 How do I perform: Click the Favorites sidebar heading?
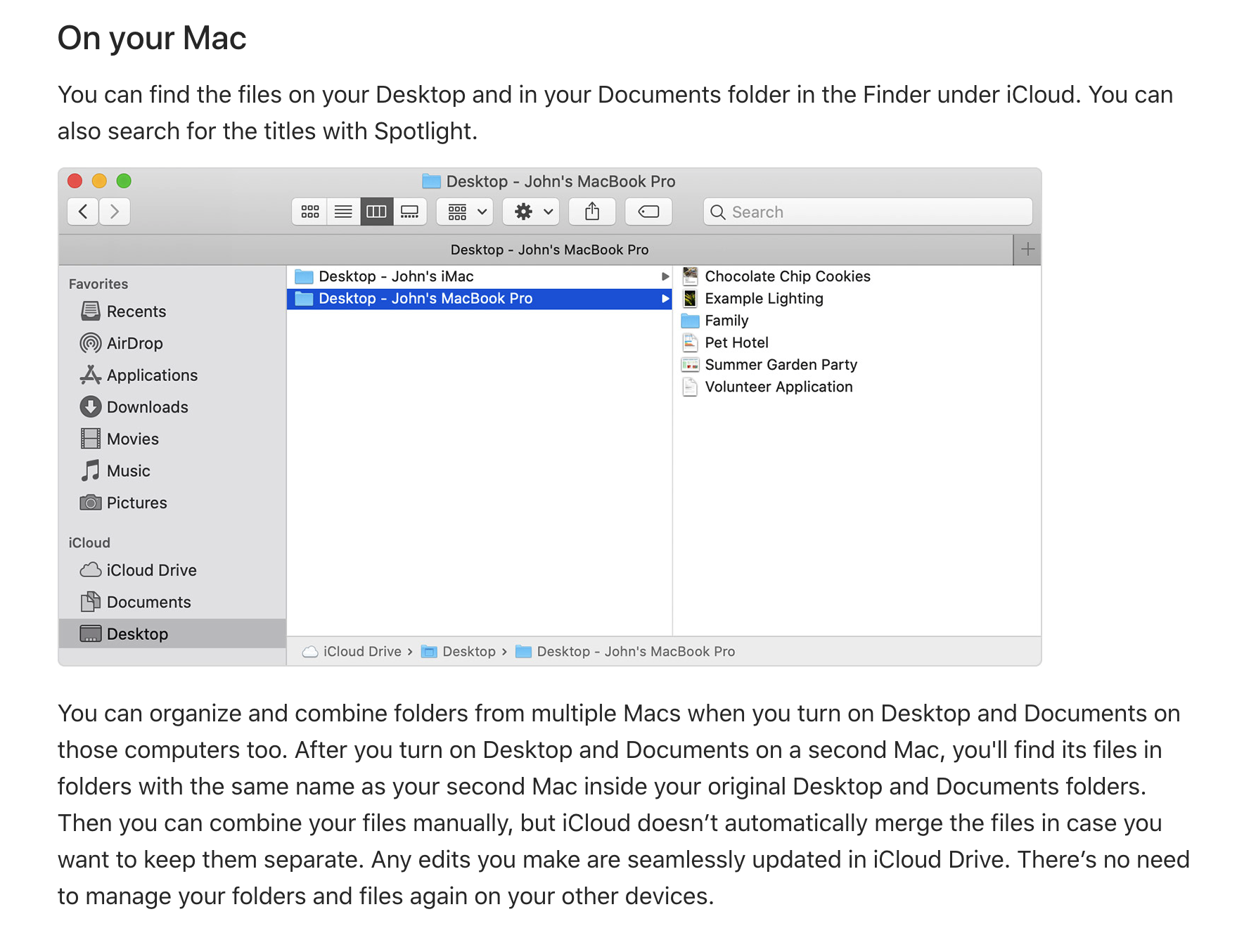[x=98, y=284]
